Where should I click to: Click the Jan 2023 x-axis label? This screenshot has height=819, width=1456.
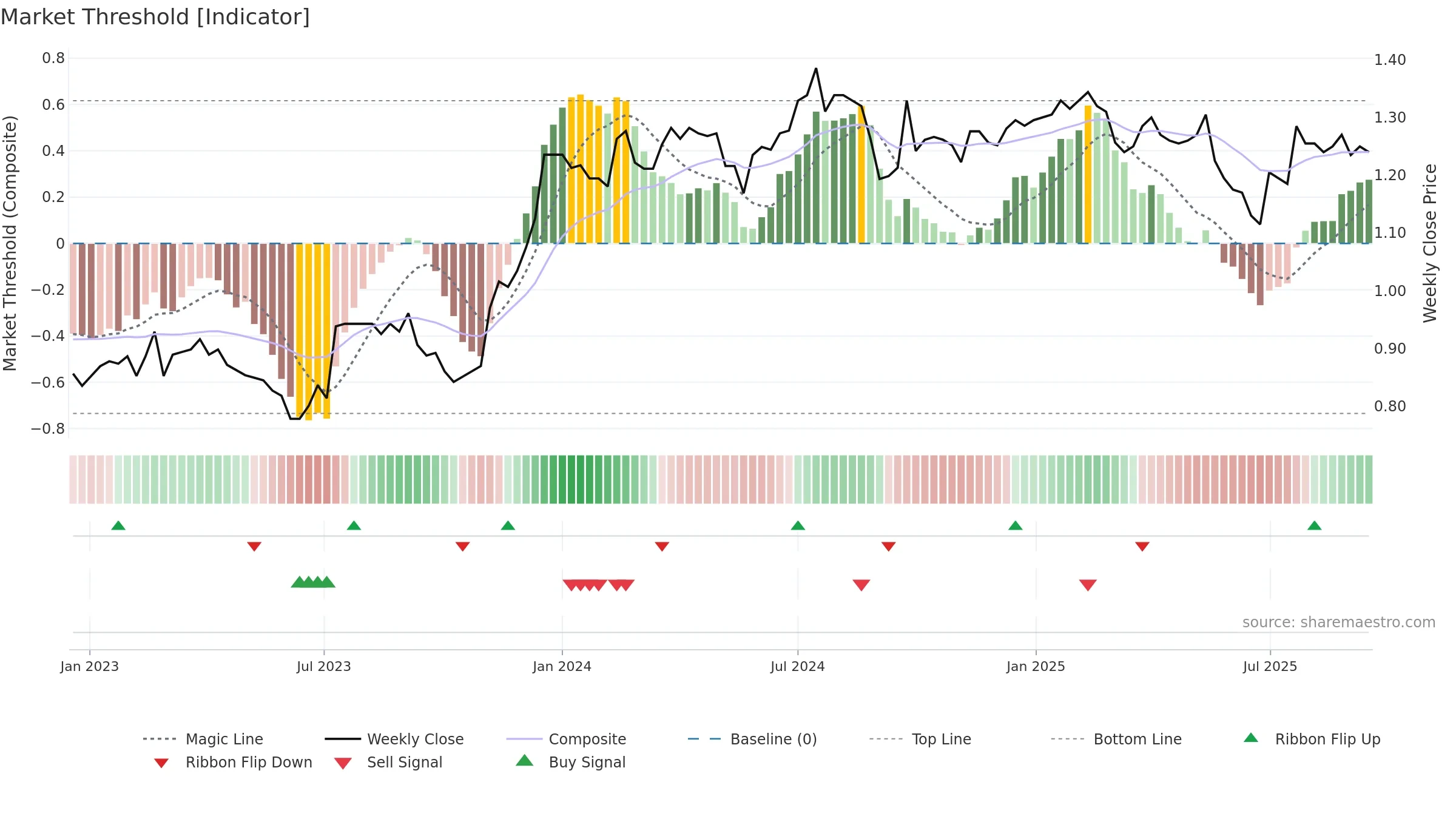(89, 666)
